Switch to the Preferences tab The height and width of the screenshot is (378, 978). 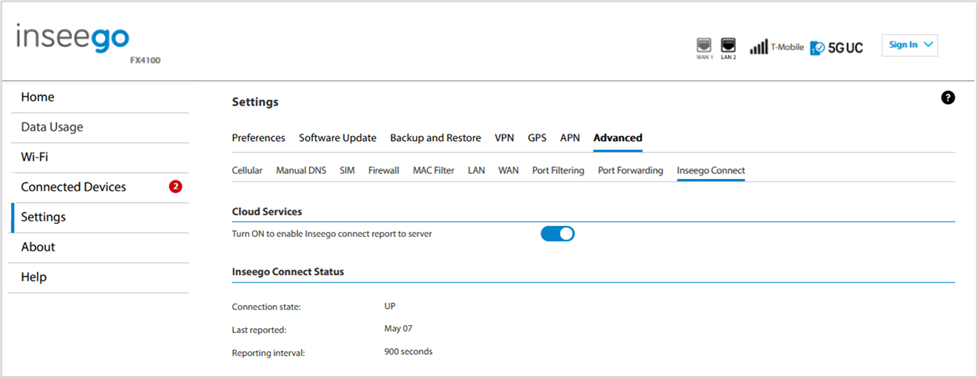[258, 138]
